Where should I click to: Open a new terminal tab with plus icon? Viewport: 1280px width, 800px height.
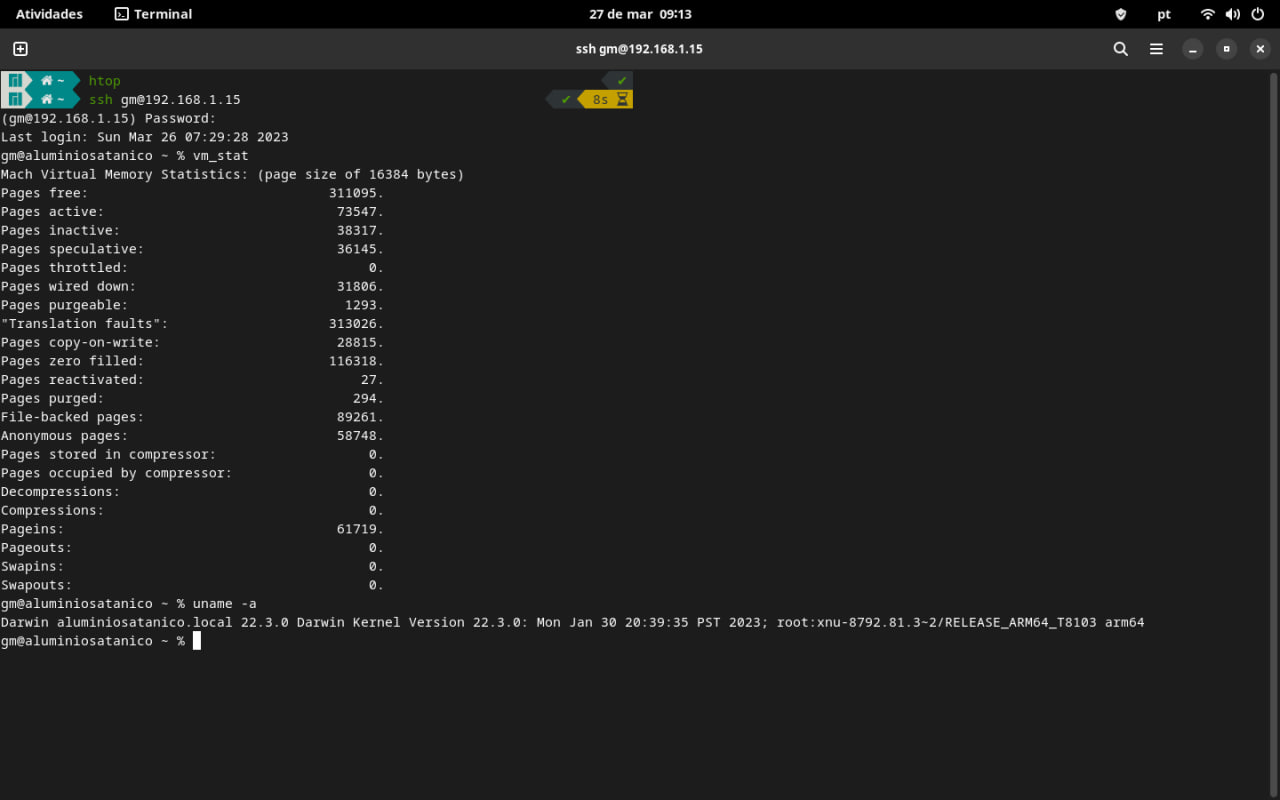coord(20,49)
